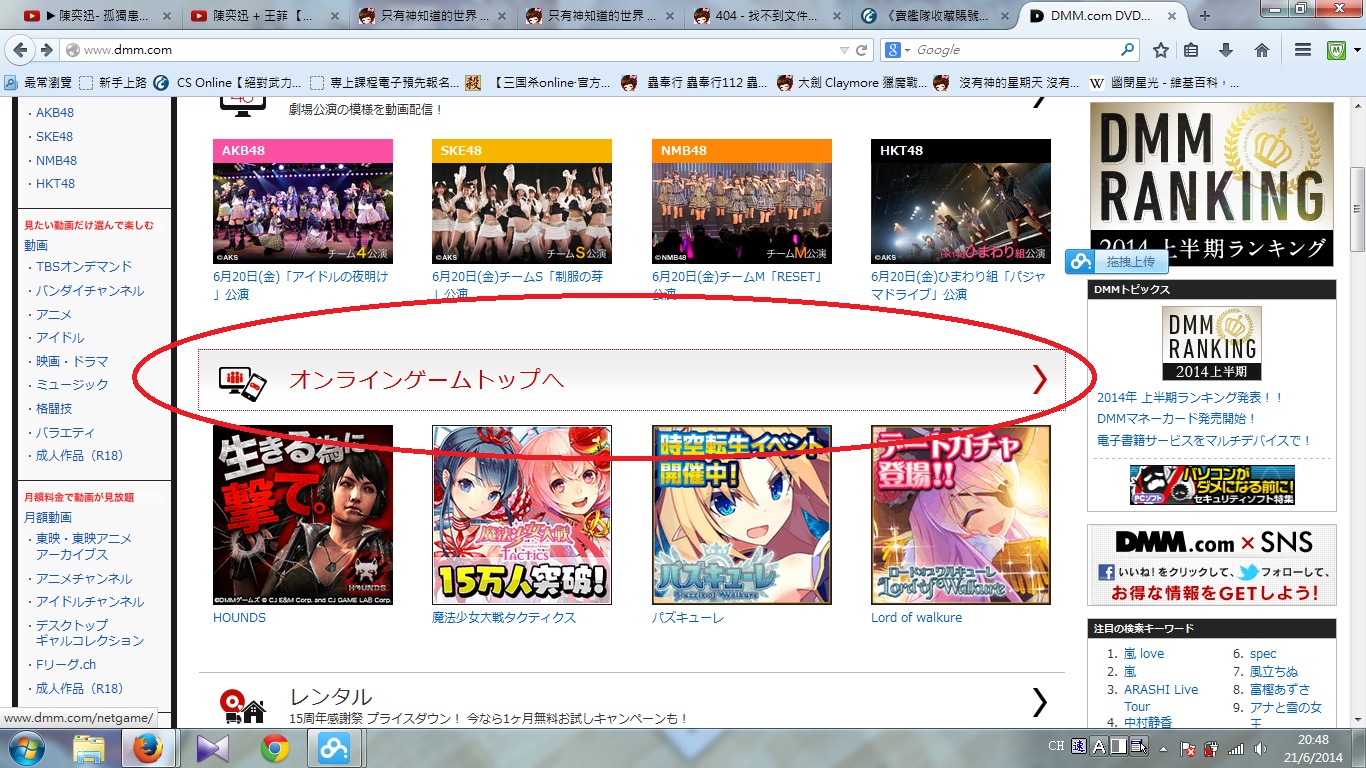Screen dimensions: 1366x768
Task: Open the レンタル section heading
Action: [x=331, y=697]
